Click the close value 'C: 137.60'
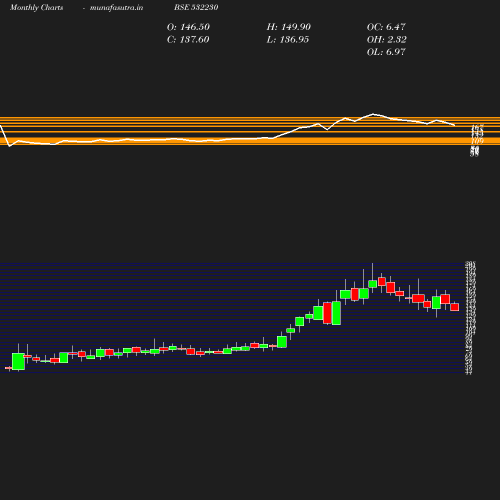The height and width of the screenshot is (500, 500). point(188,39)
